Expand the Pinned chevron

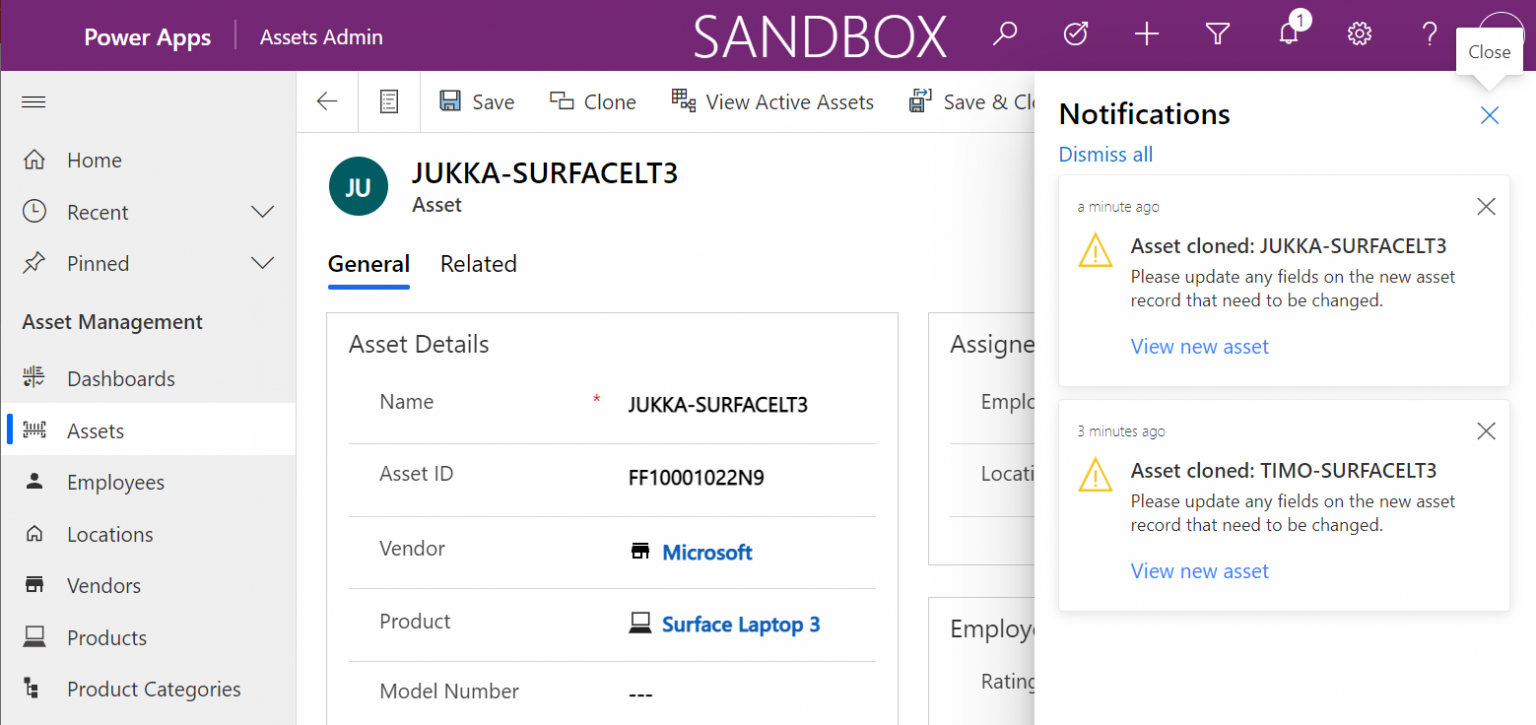pos(263,263)
